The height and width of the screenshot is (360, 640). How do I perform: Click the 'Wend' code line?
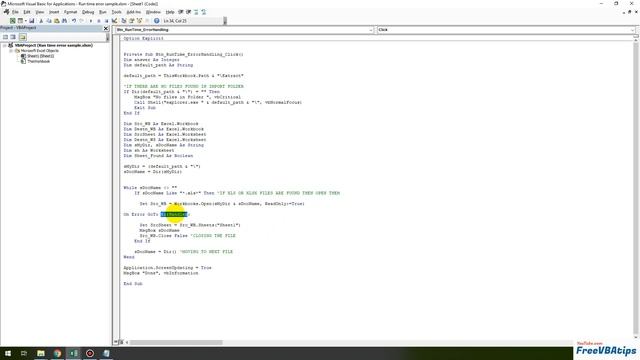coord(129,257)
